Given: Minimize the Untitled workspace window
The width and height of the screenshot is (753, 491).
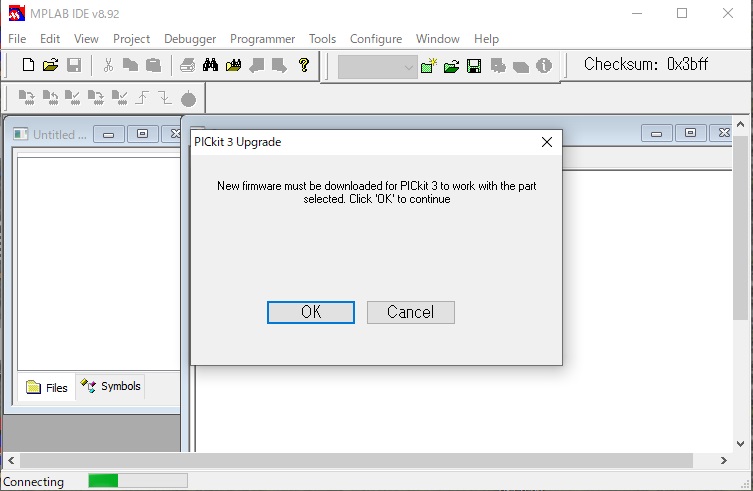Looking at the screenshot, I should (109, 134).
